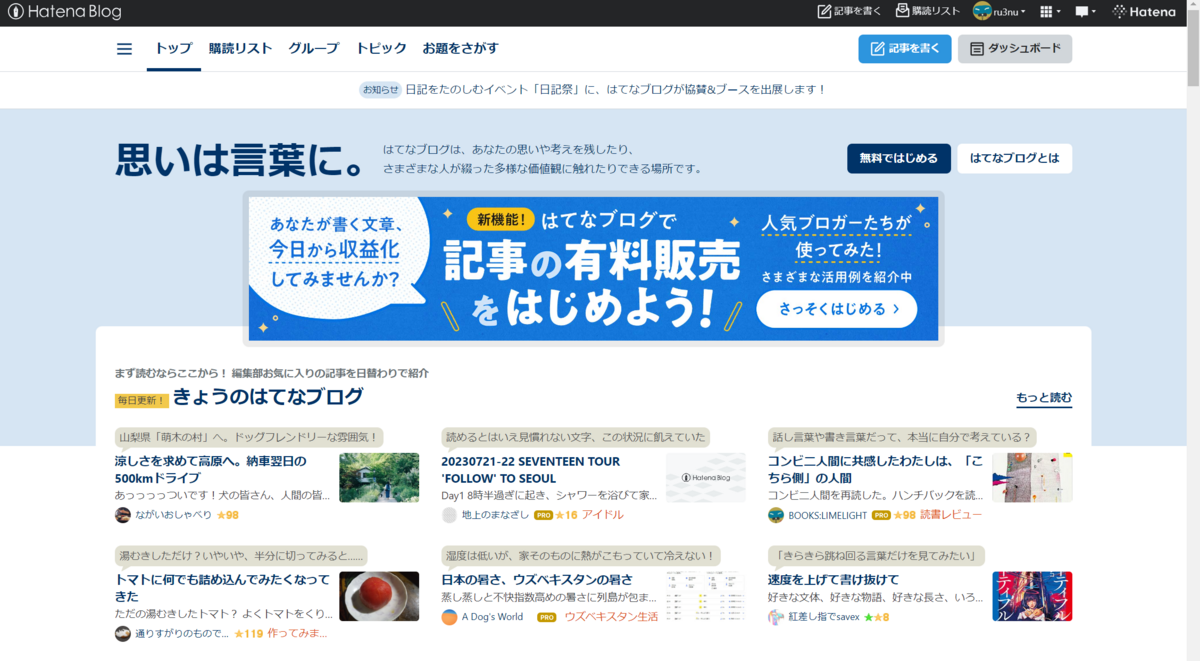Expand the ru3nu user account dropdown
This screenshot has height=661, width=1200.
click(1000, 12)
